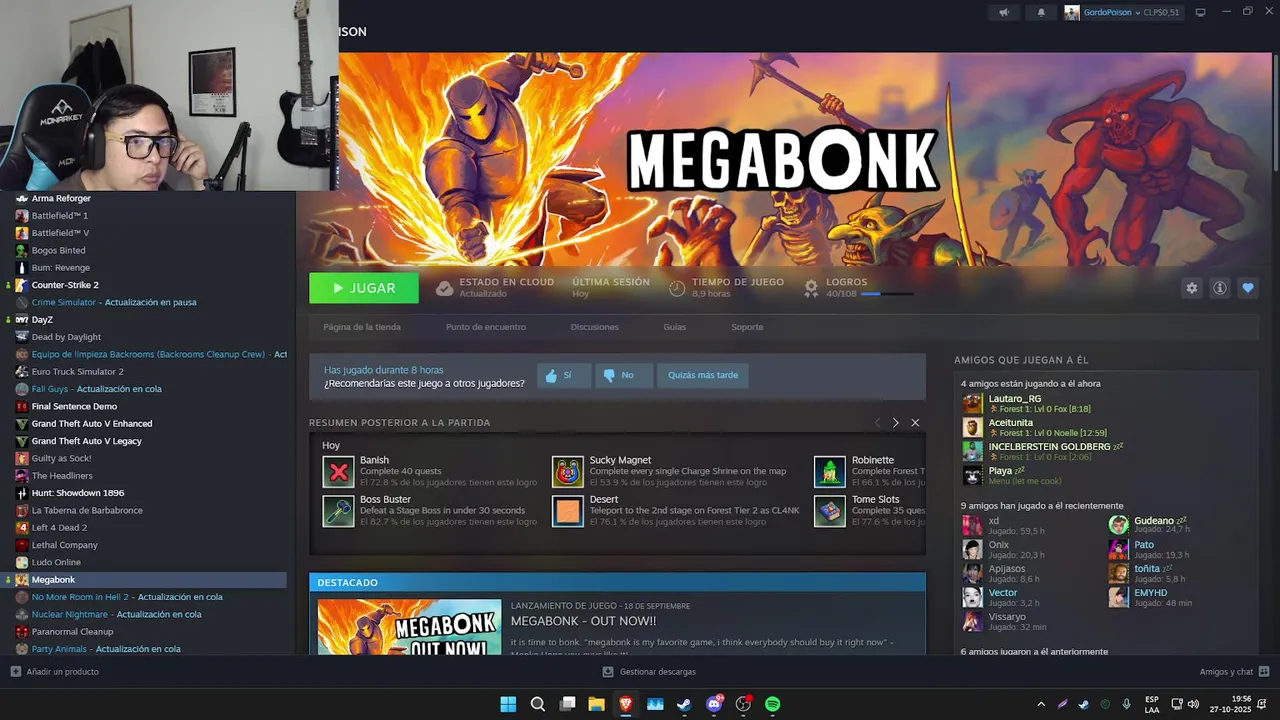Screen dimensions: 1280x720
Task: Open the system tray volume icon
Action: click(x=1192, y=704)
